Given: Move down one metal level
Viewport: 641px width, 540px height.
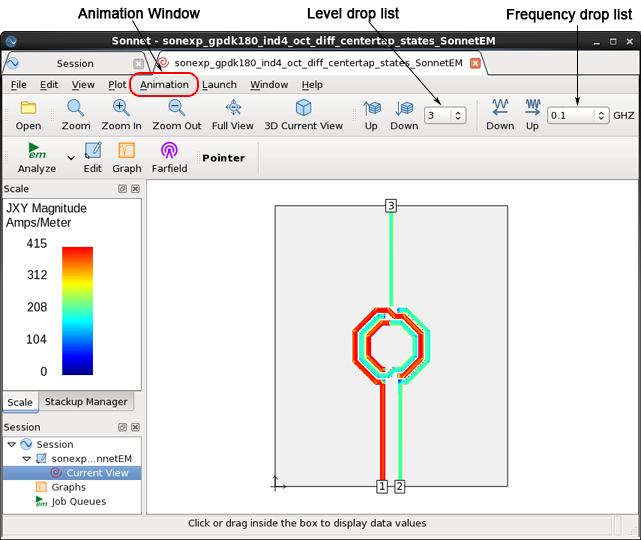Looking at the screenshot, I should (x=404, y=115).
